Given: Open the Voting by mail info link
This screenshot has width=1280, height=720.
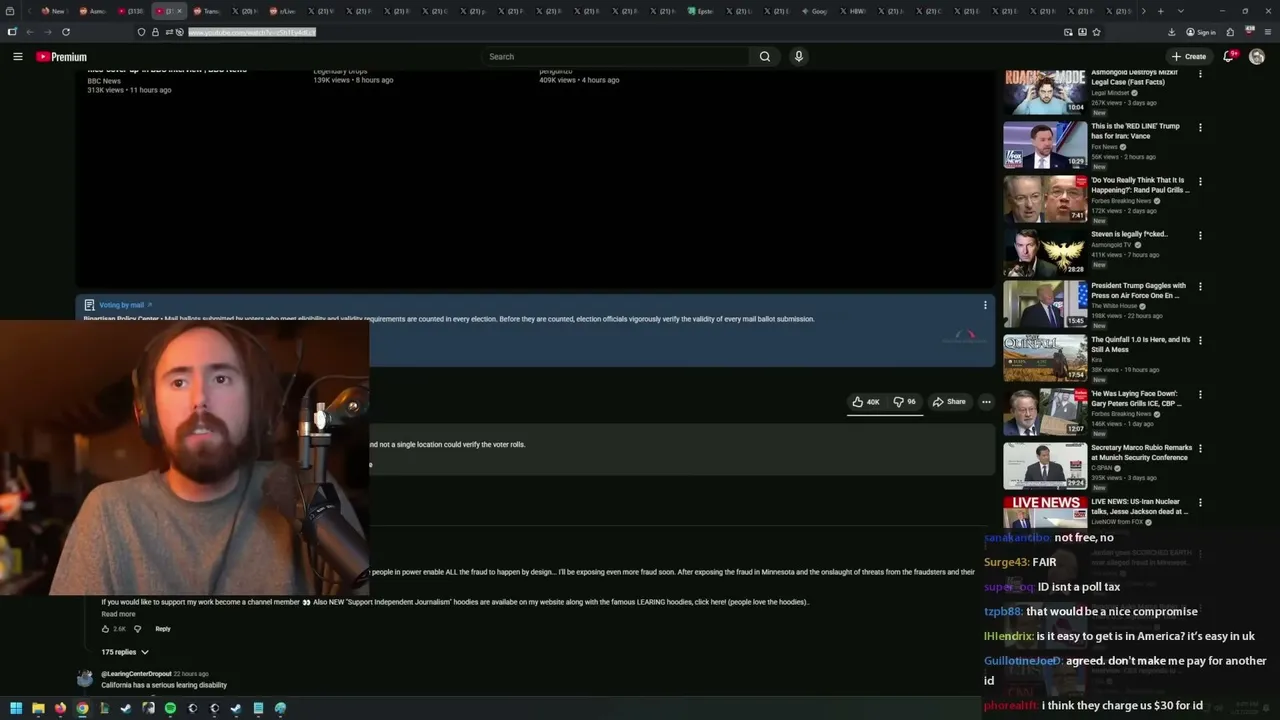Looking at the screenshot, I should (121, 305).
